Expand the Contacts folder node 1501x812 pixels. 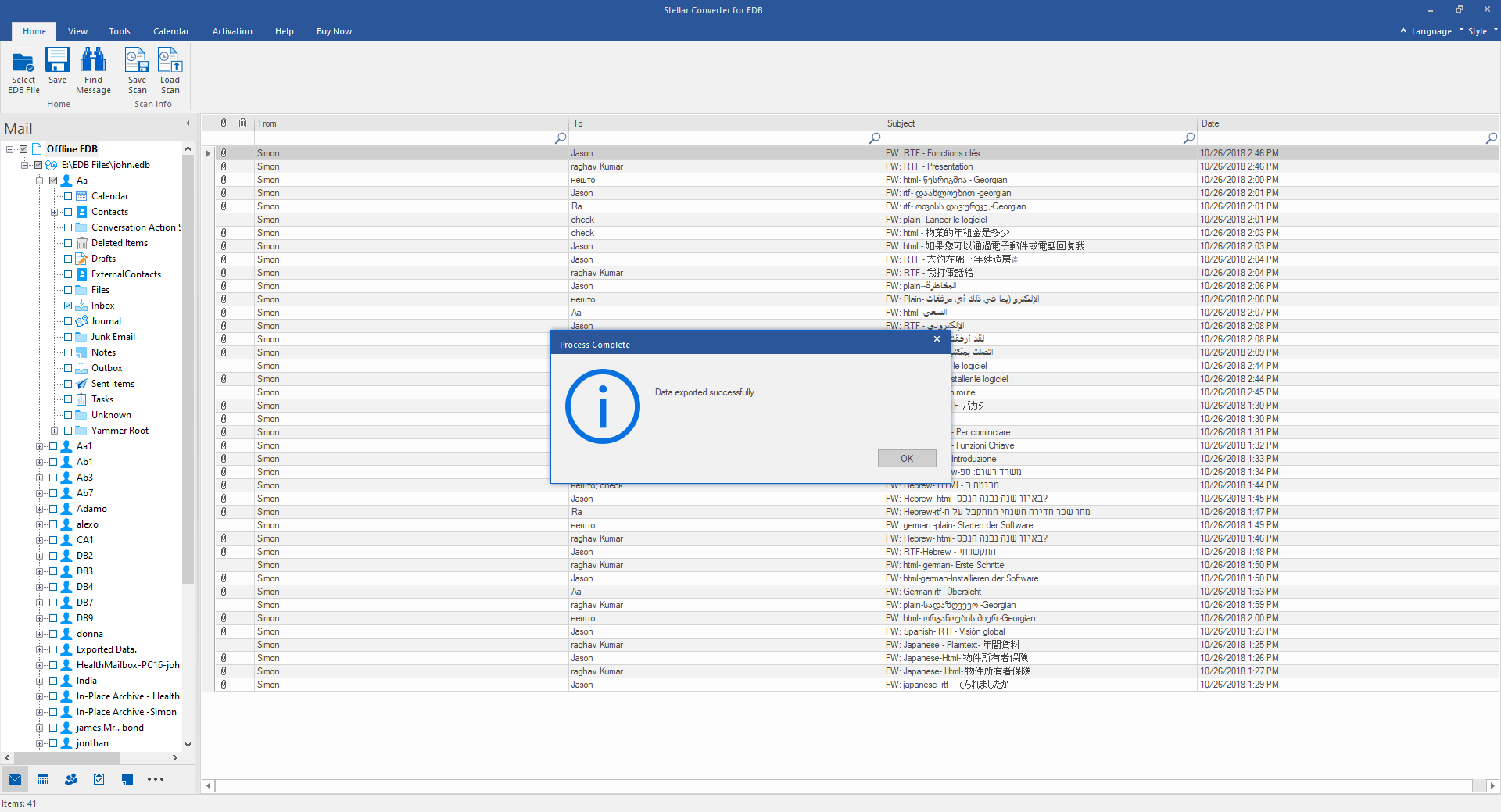coord(54,212)
